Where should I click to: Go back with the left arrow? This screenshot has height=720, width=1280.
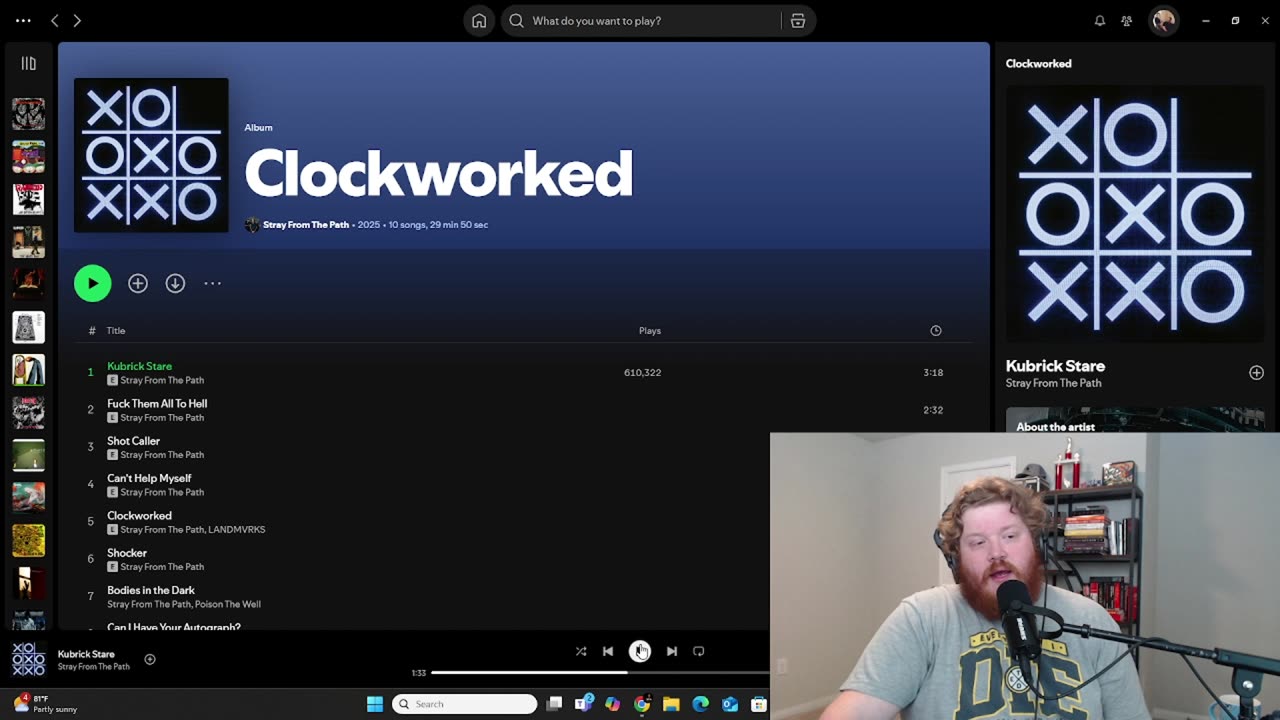(x=55, y=21)
